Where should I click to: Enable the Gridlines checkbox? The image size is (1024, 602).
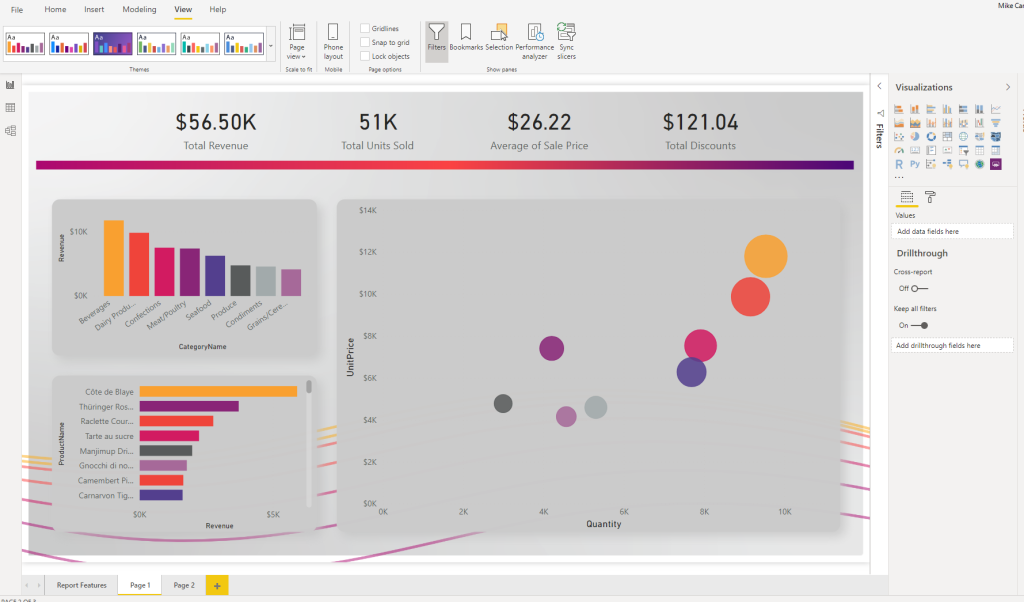[365, 28]
